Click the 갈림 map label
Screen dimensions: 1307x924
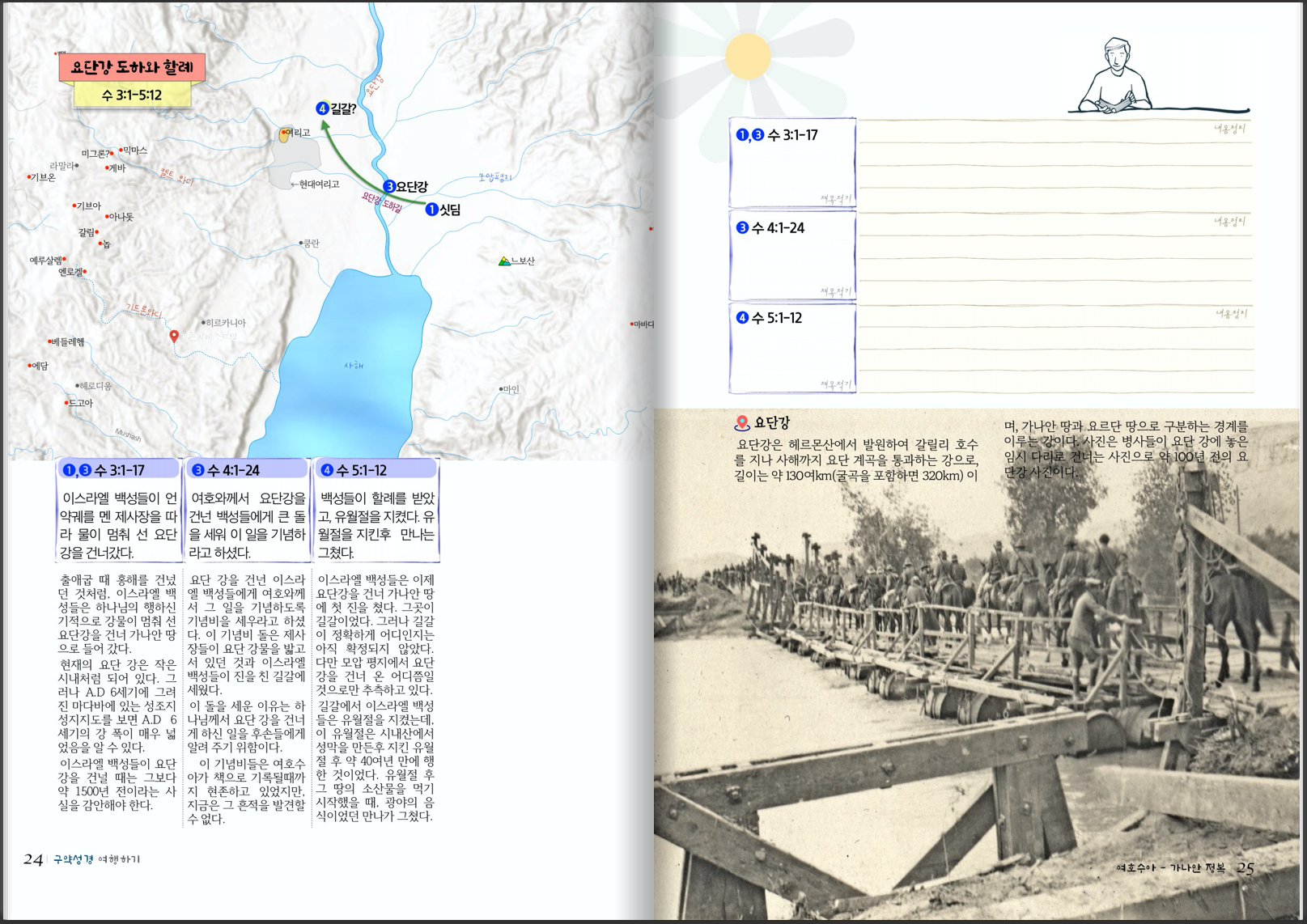[87, 232]
